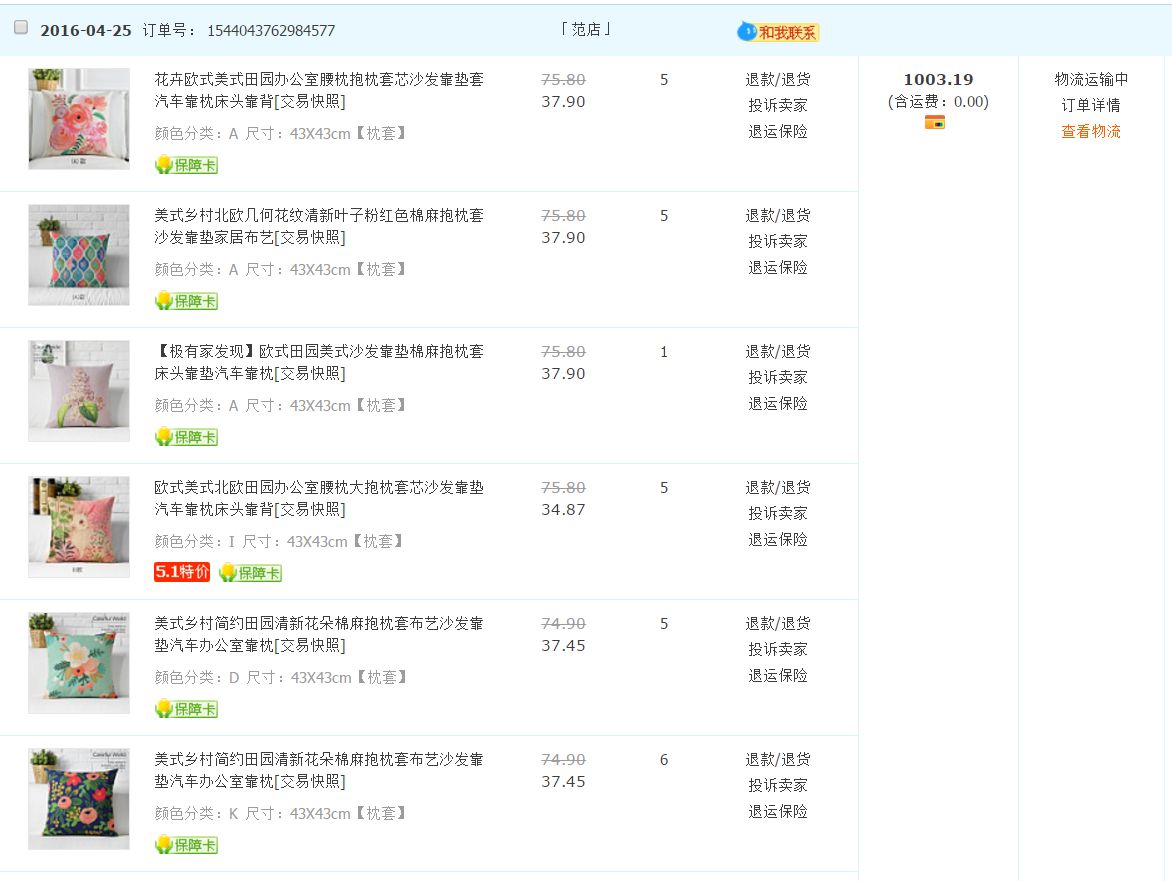
Task: Open 美式乡村北欧几何花纹 item title
Action: point(319,226)
